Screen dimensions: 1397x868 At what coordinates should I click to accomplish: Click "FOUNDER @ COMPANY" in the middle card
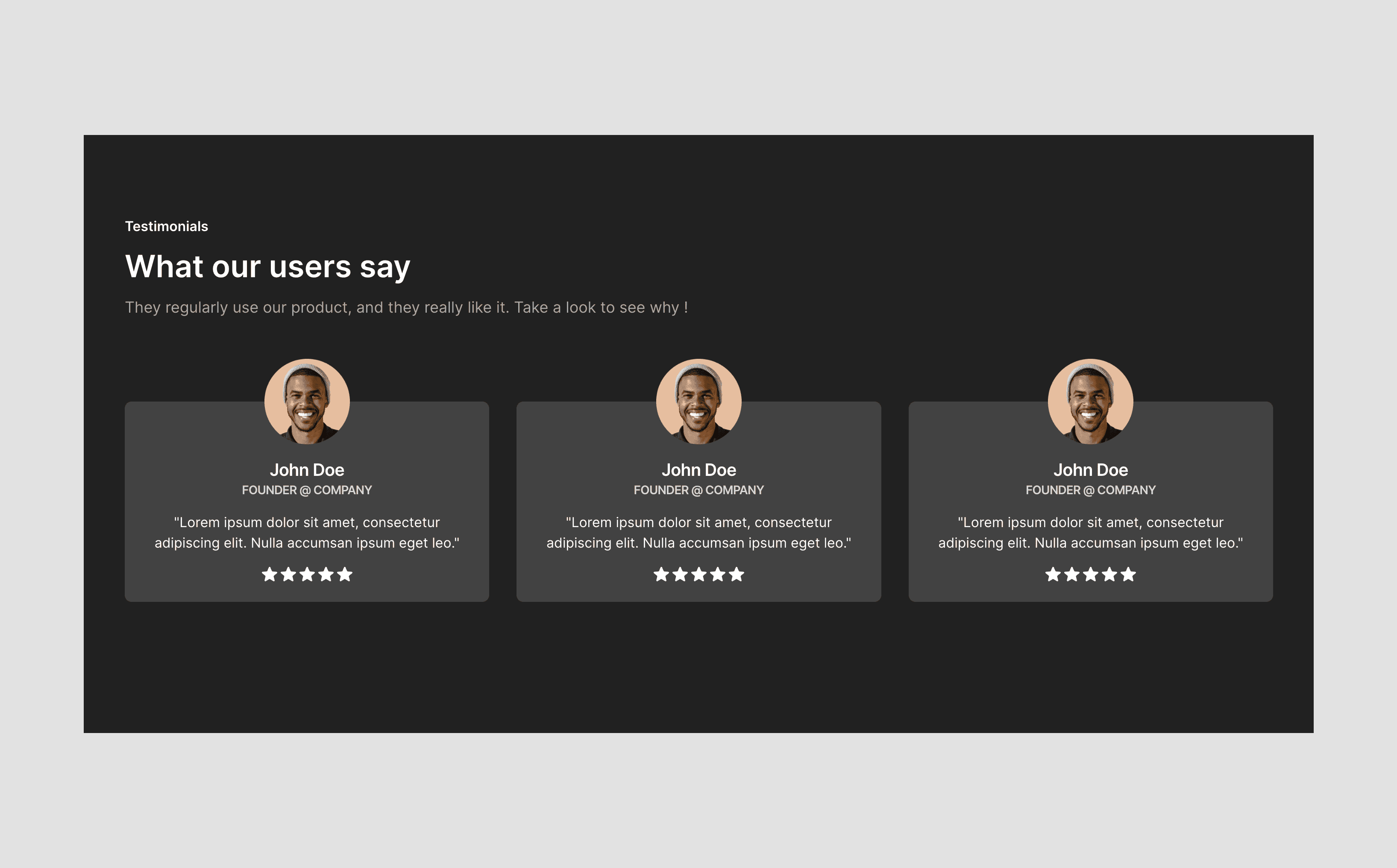coord(699,490)
